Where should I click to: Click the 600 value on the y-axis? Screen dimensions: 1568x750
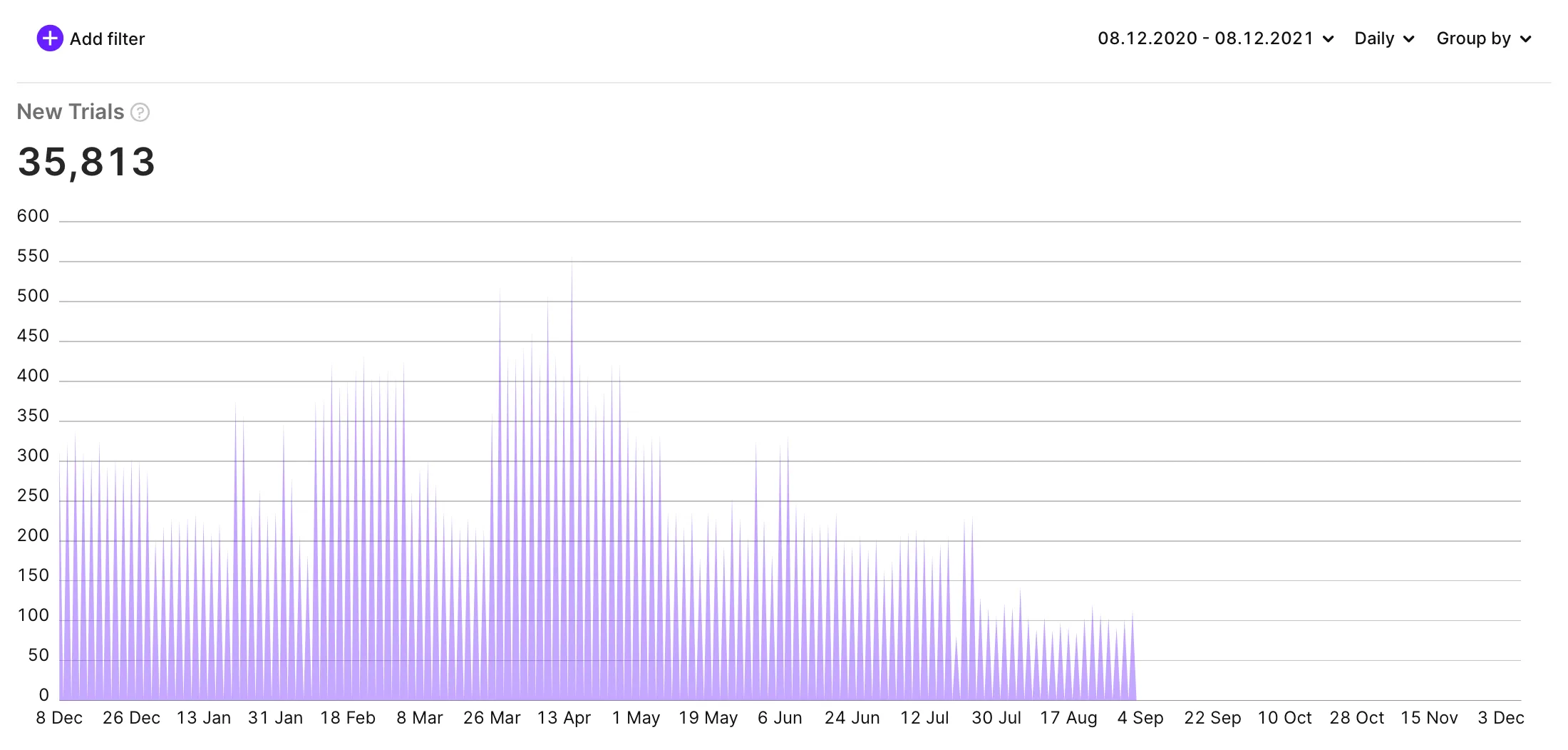(x=33, y=216)
